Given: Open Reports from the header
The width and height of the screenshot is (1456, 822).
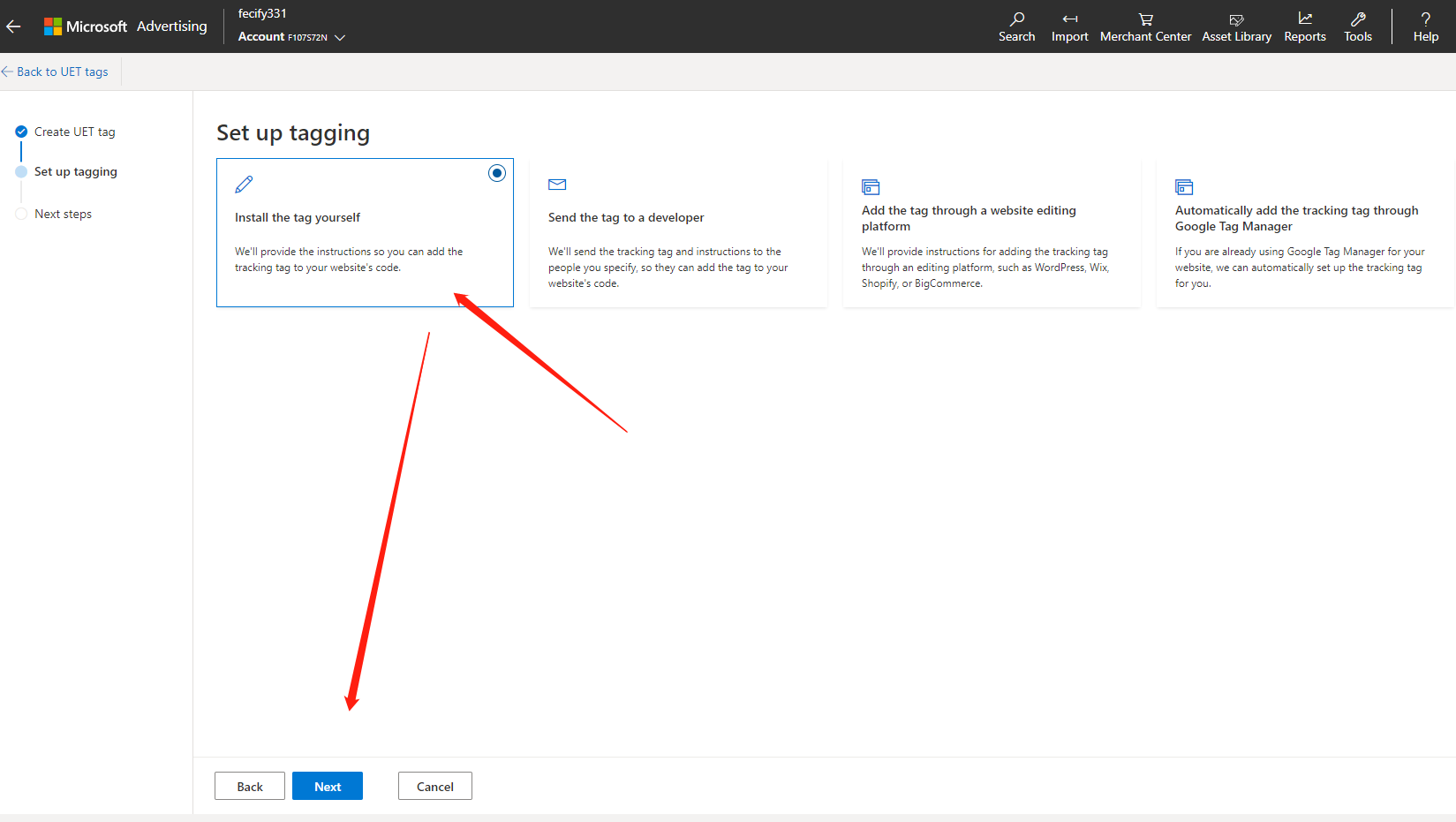Looking at the screenshot, I should click(1305, 26).
